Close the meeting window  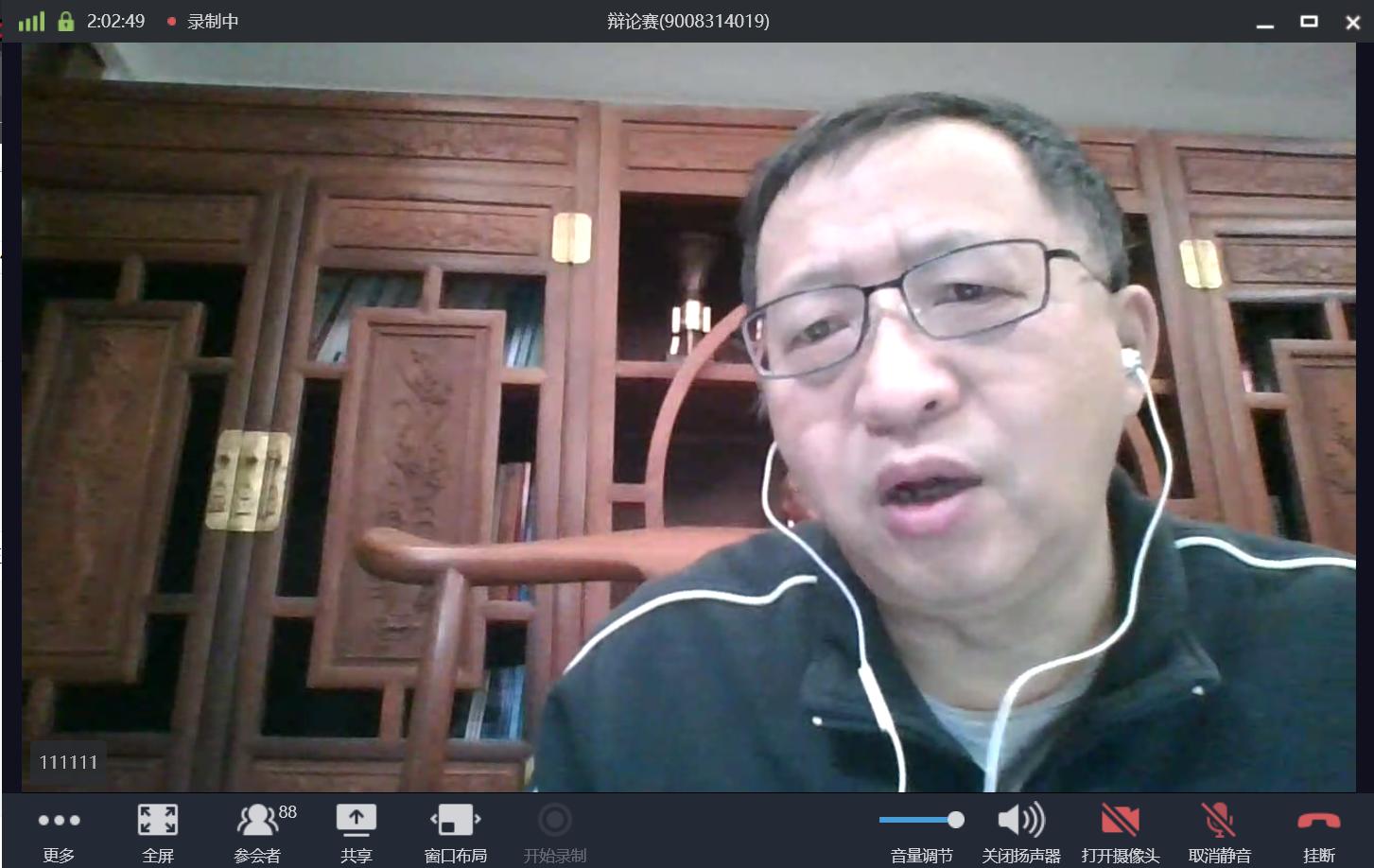pyautogui.click(x=1353, y=22)
